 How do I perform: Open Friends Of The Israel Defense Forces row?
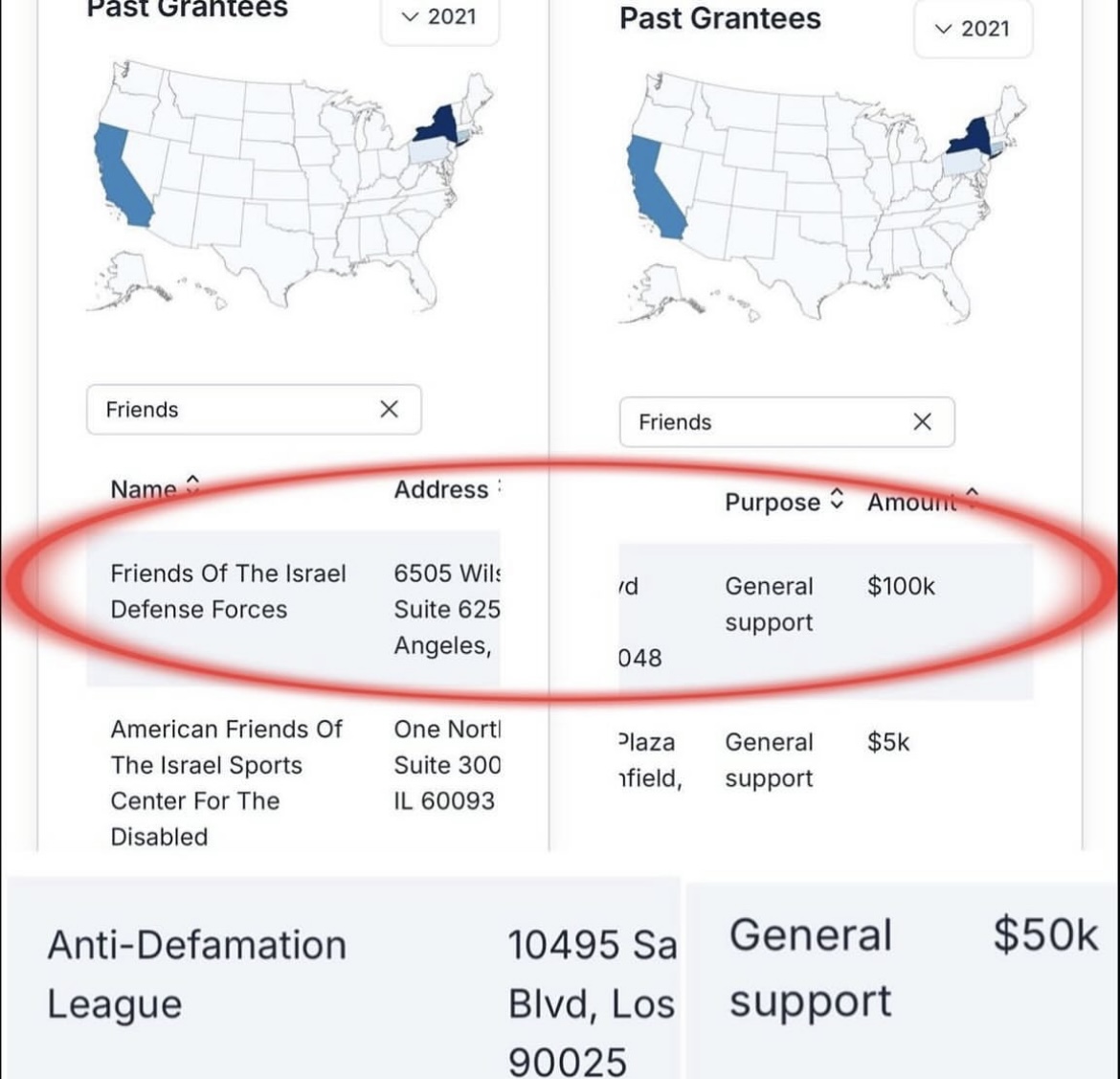(x=294, y=609)
